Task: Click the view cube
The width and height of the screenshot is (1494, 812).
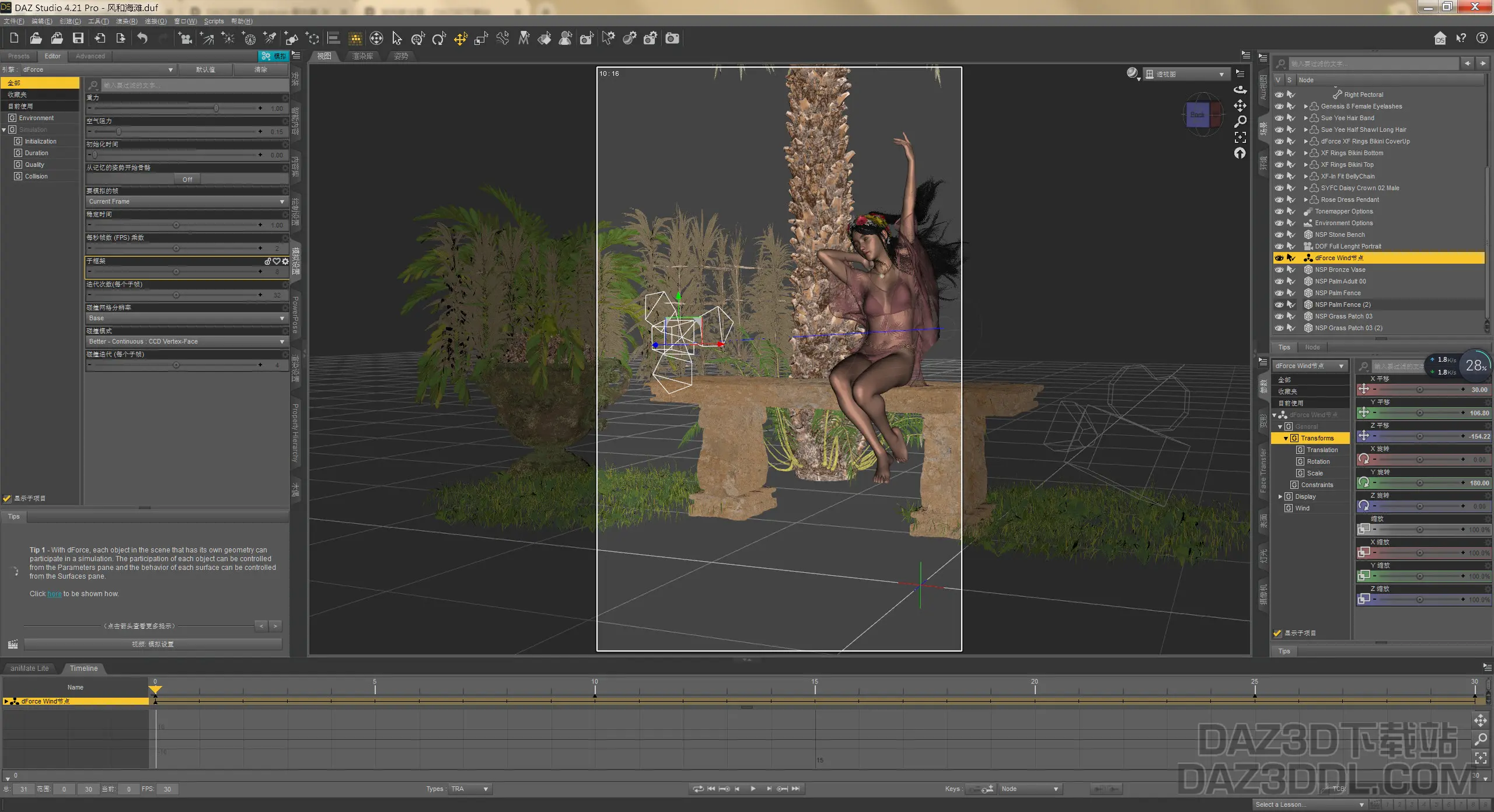Action: tap(1202, 115)
